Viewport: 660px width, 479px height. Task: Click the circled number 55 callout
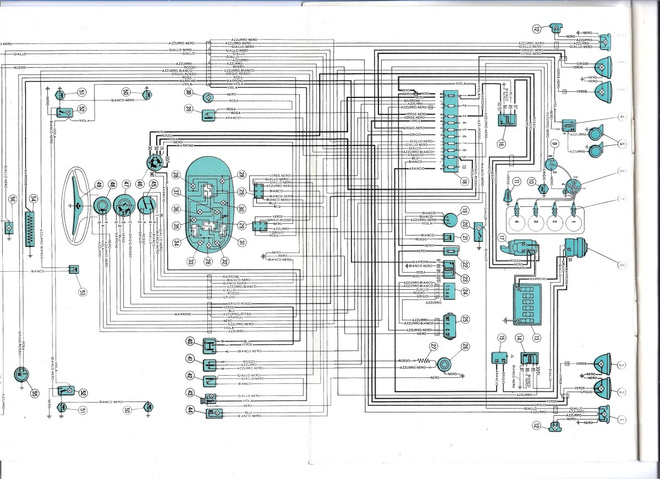pyautogui.click(x=35, y=393)
